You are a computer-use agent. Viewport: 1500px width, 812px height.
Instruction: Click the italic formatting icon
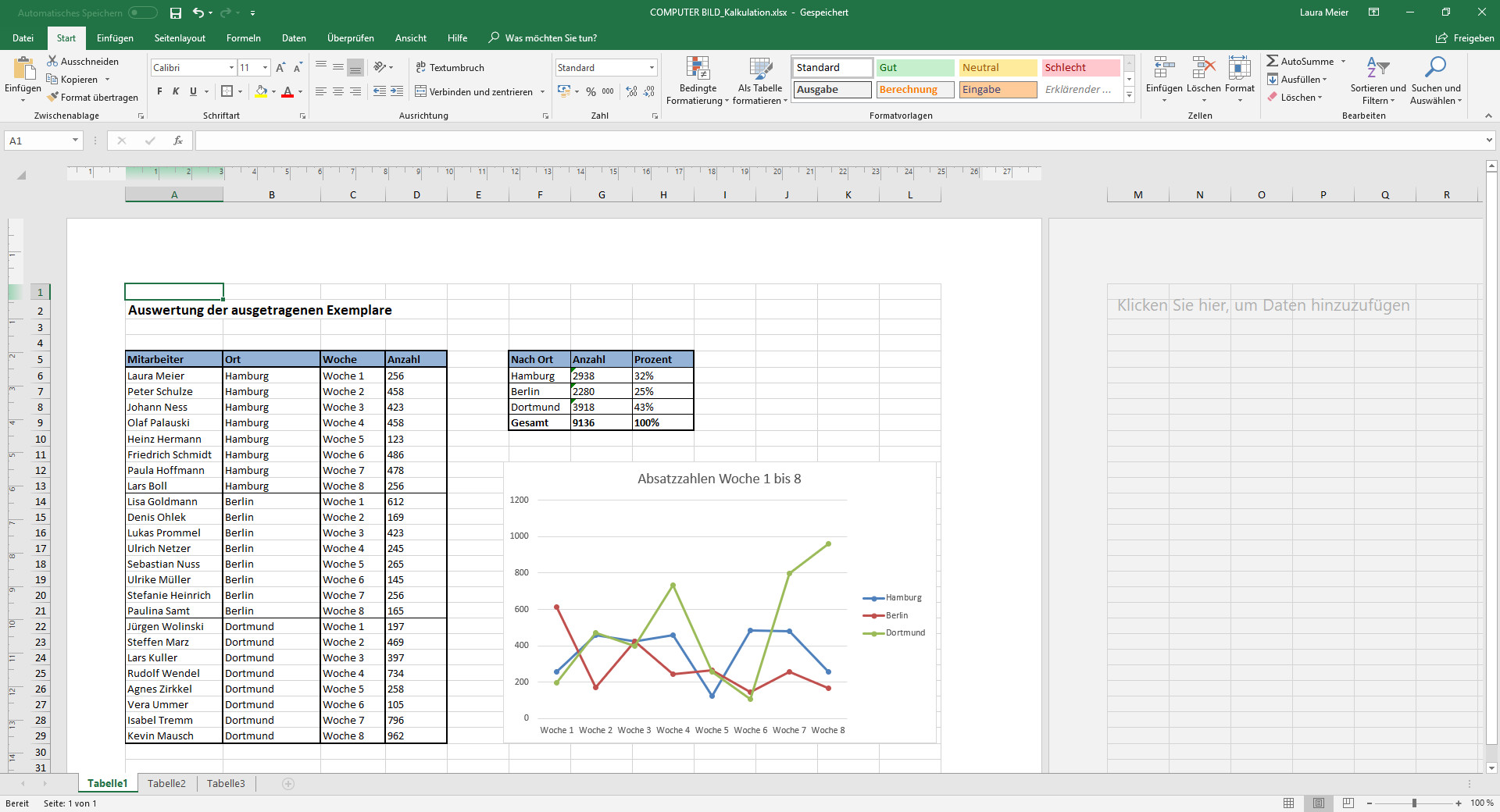coord(176,91)
